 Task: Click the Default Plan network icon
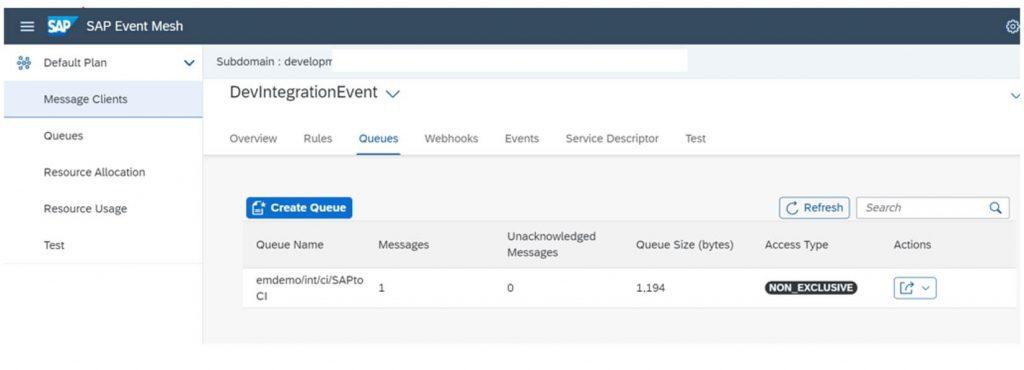point(24,63)
